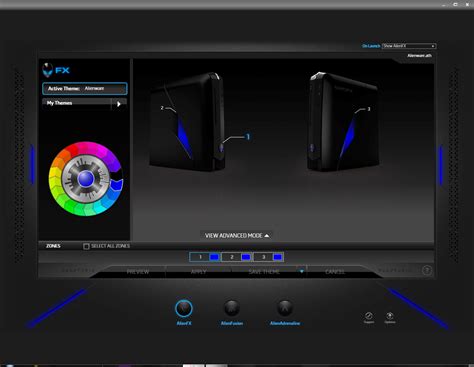Select zone 1 callout on the tower
This screenshot has width=474, height=367.
coord(248,137)
